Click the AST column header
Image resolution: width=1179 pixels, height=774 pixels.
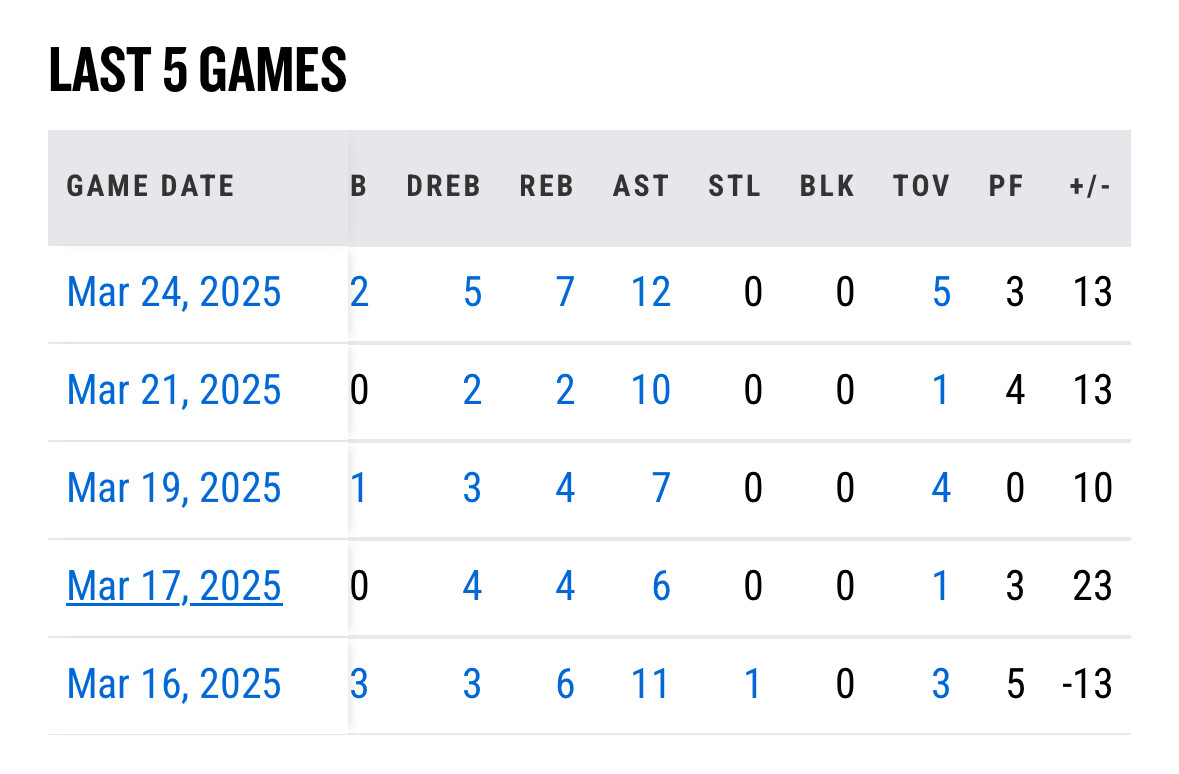click(x=641, y=186)
